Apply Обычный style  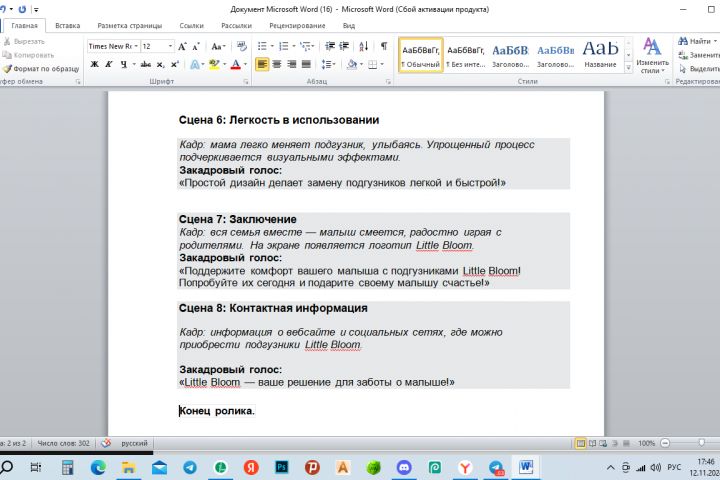tap(421, 55)
